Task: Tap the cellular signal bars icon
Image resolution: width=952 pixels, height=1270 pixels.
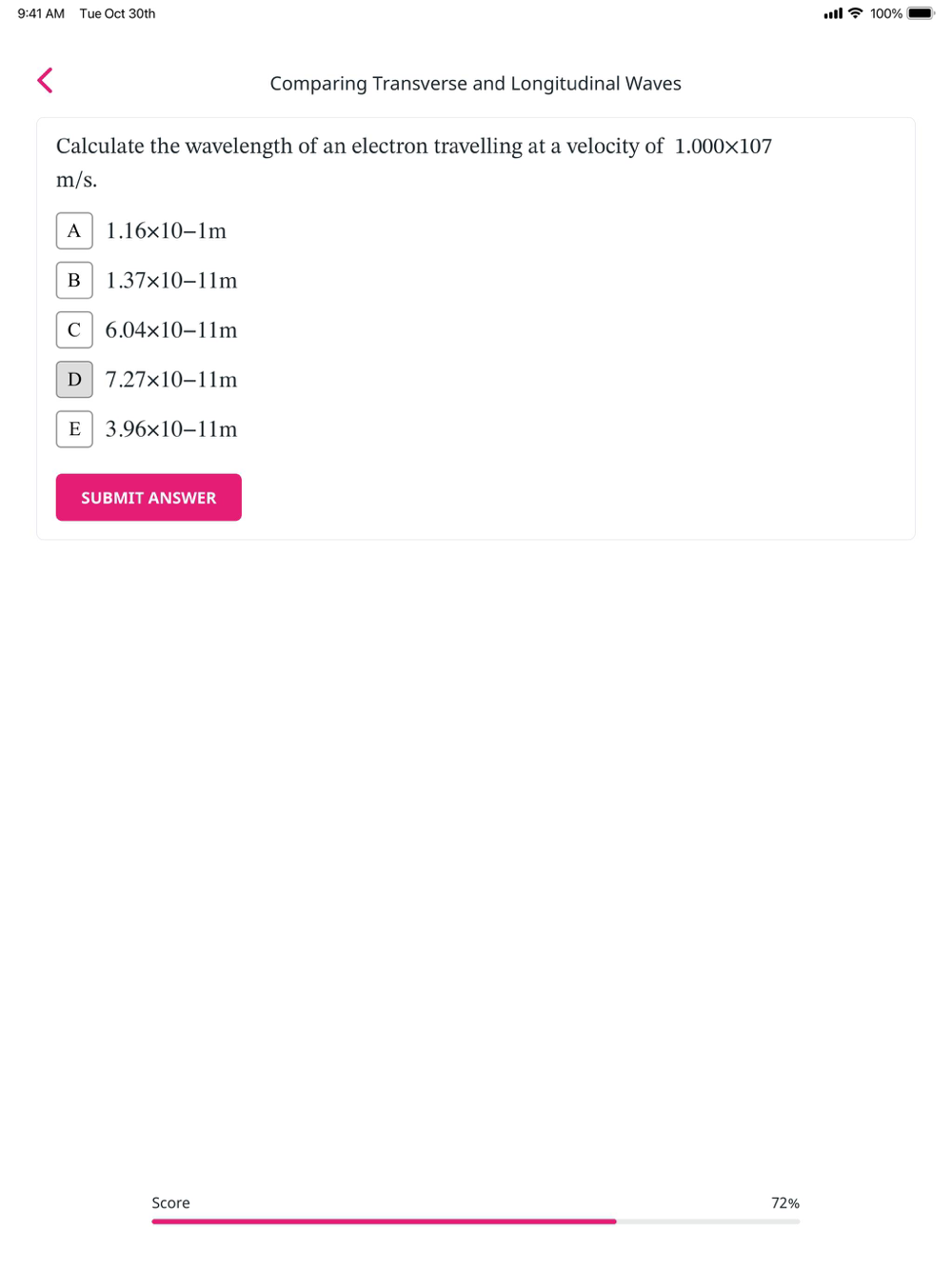Action: (833, 13)
